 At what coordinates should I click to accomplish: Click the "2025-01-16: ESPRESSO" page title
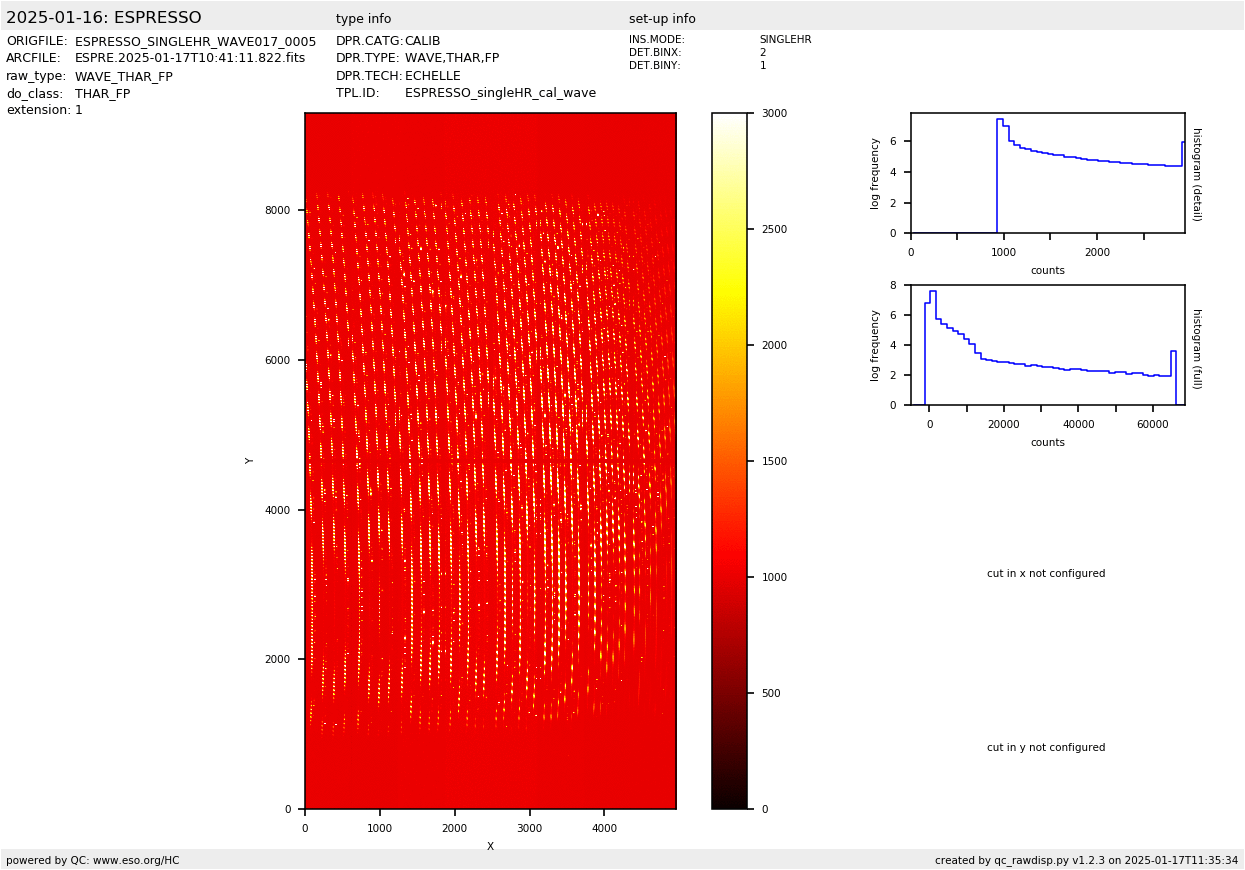click(104, 18)
